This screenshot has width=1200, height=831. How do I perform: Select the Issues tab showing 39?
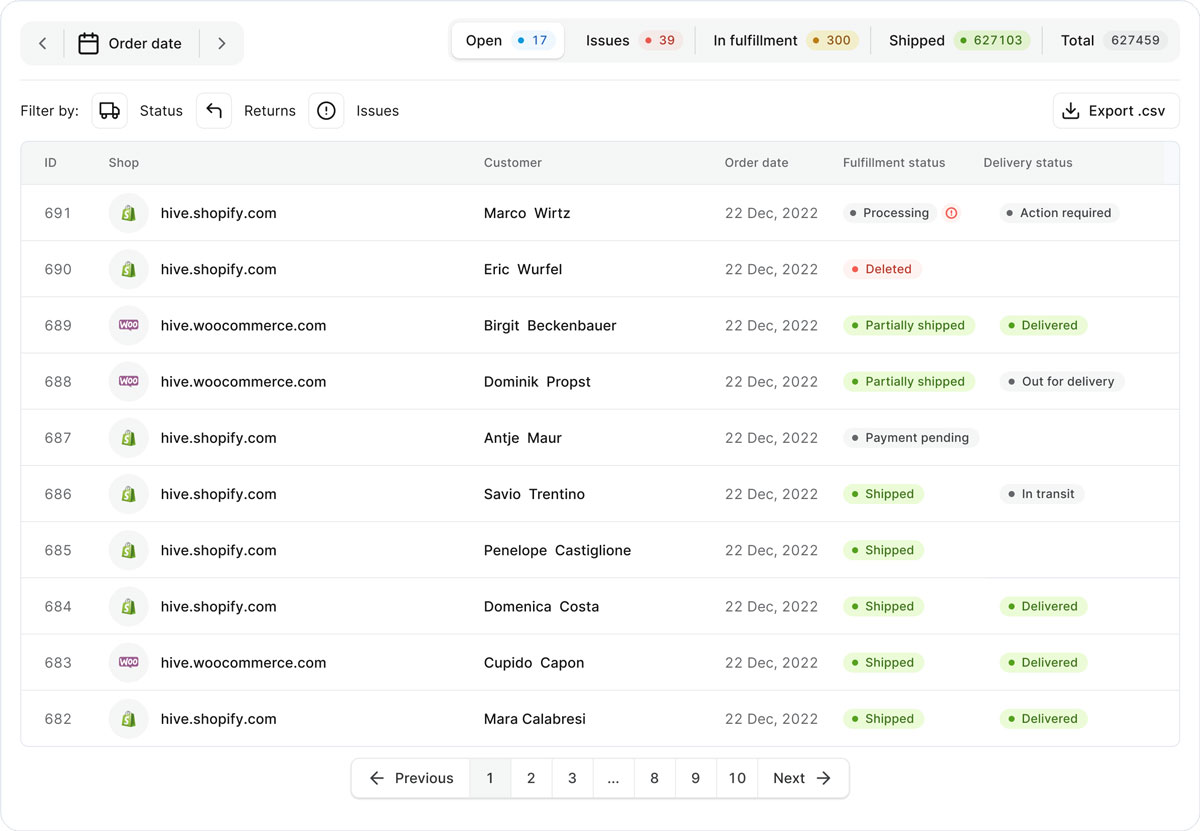point(630,41)
